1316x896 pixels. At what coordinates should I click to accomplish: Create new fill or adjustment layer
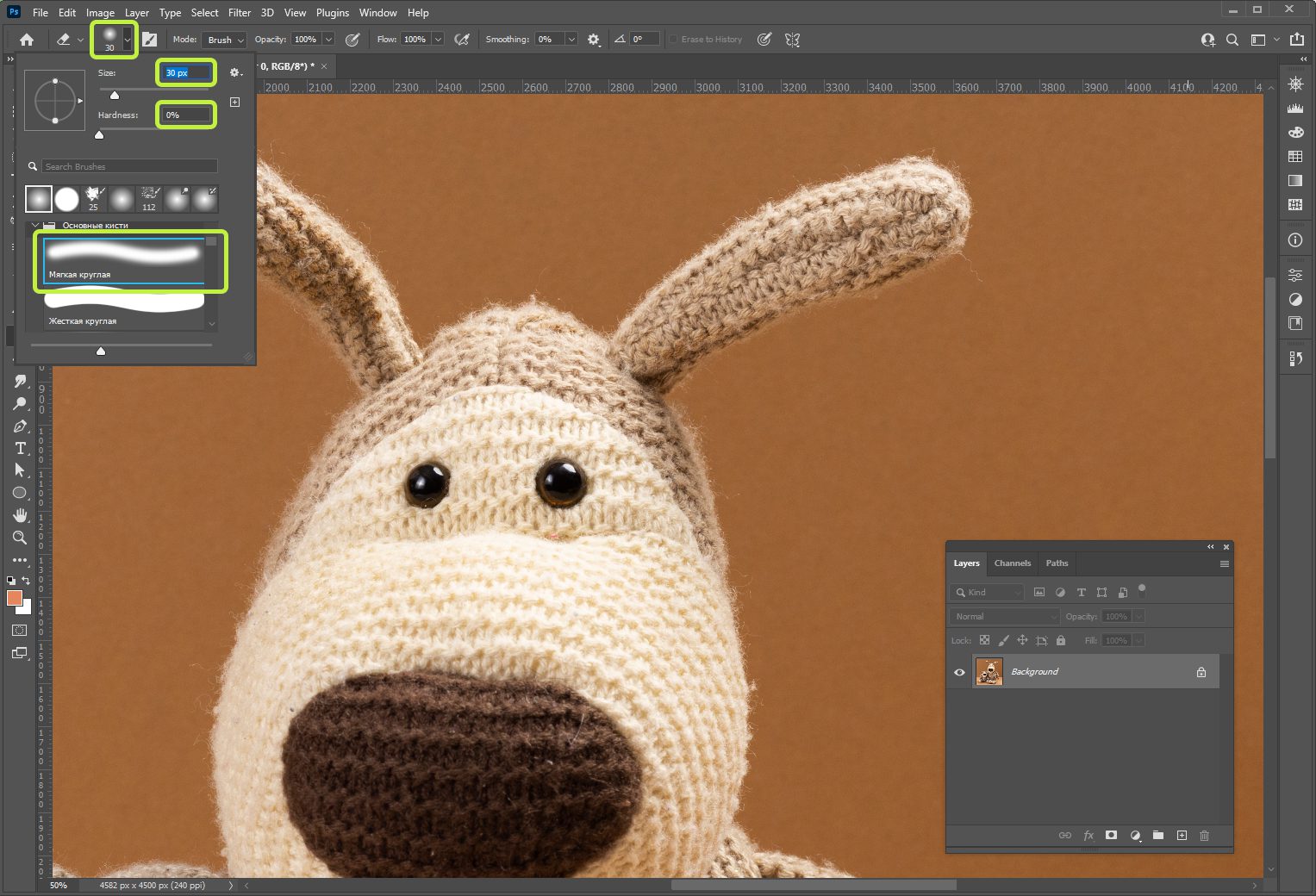1135,835
